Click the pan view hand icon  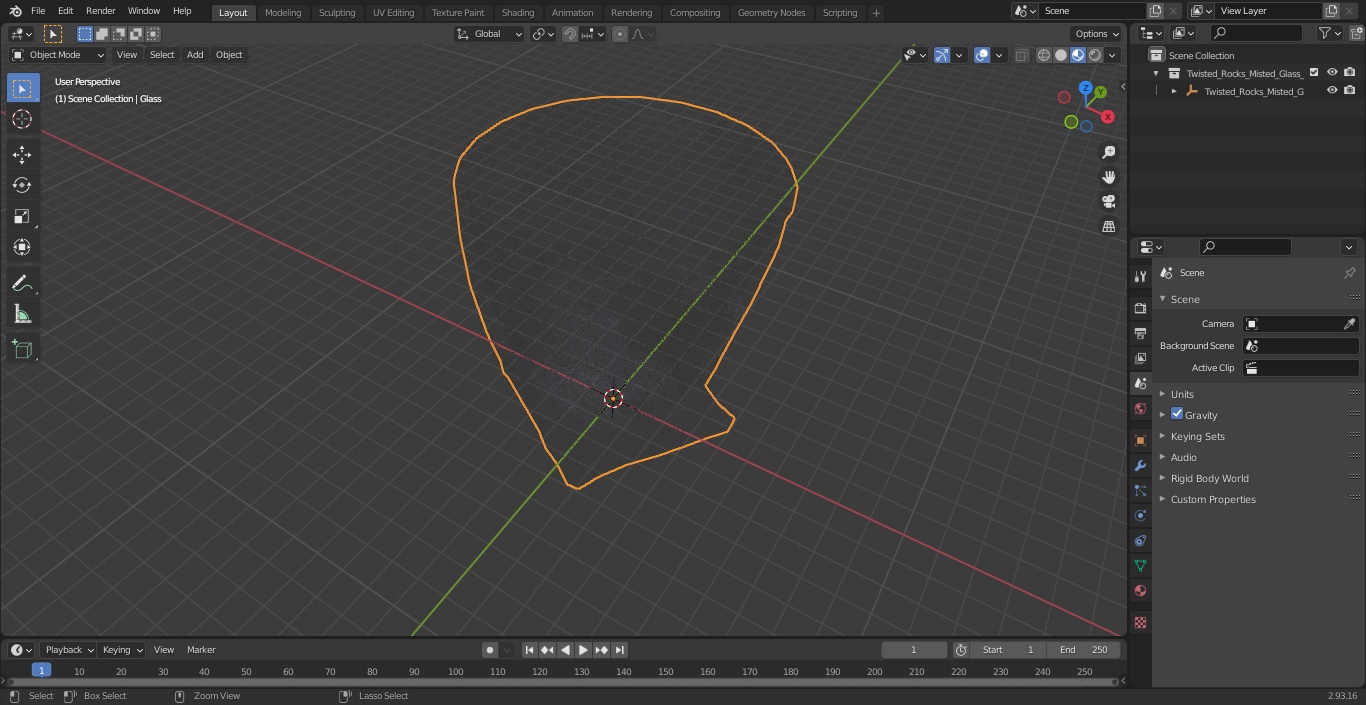(1108, 177)
